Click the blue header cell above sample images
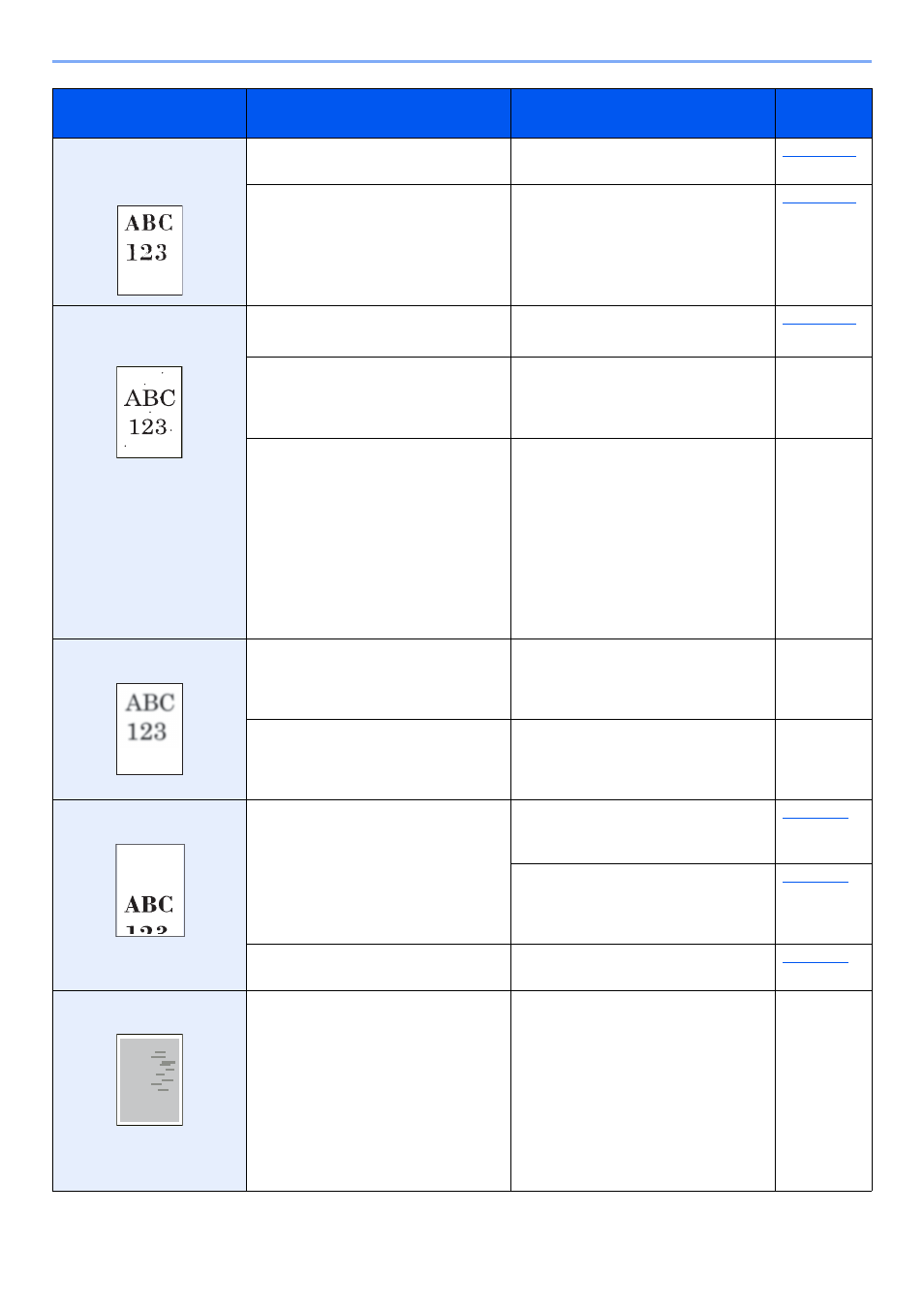Viewport: 924px width, 1308px height. 149,113
